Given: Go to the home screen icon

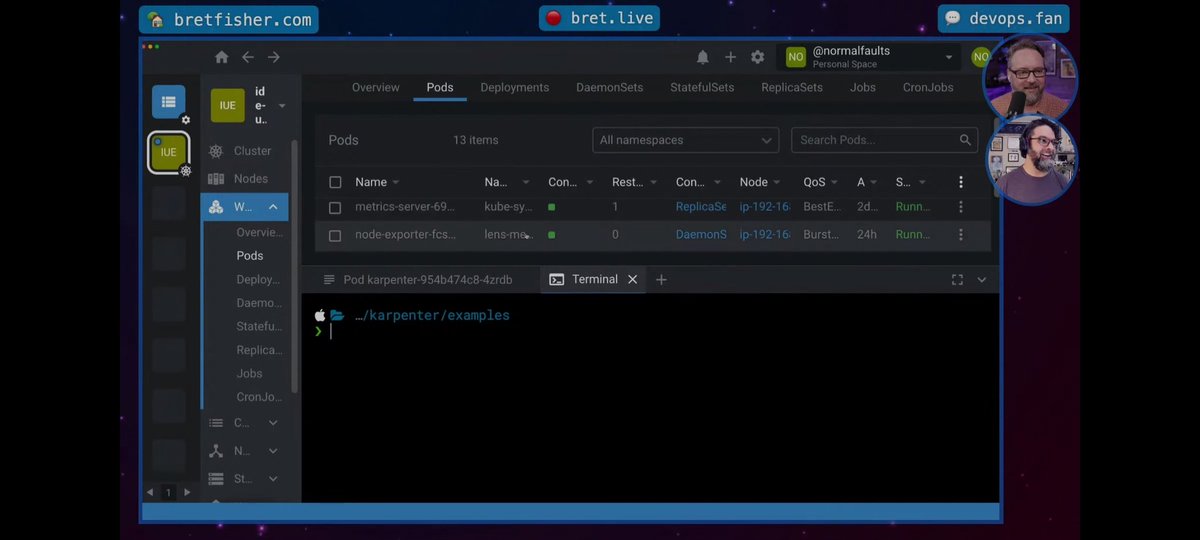Looking at the screenshot, I should point(222,58).
